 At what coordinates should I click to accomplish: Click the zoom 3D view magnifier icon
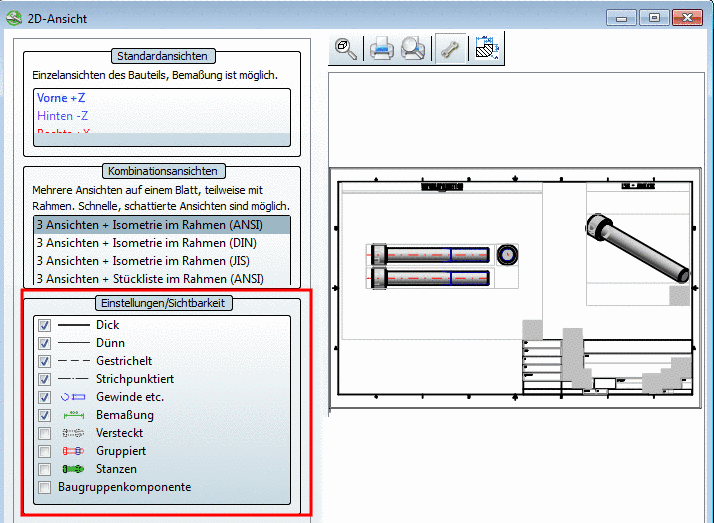tap(346, 48)
